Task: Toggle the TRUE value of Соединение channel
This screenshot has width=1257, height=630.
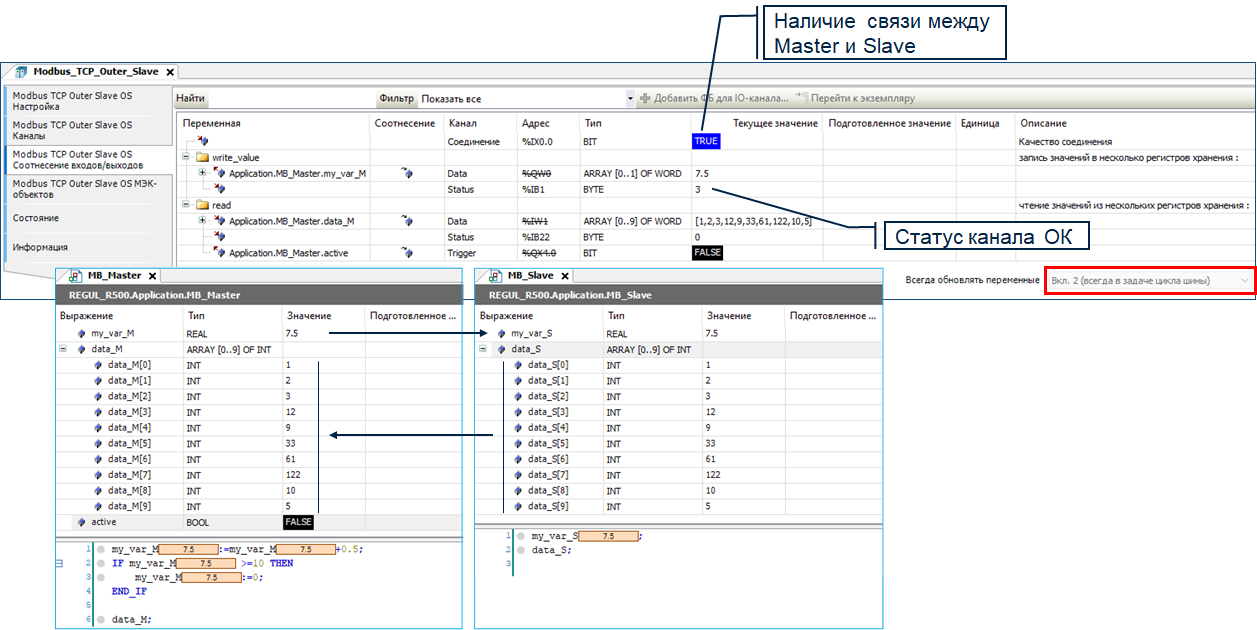Action: coord(706,141)
